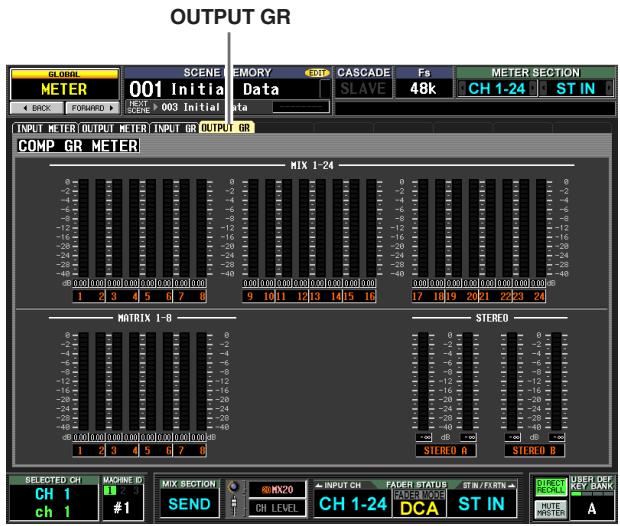Select MIX channel 15 label

coord(349,296)
